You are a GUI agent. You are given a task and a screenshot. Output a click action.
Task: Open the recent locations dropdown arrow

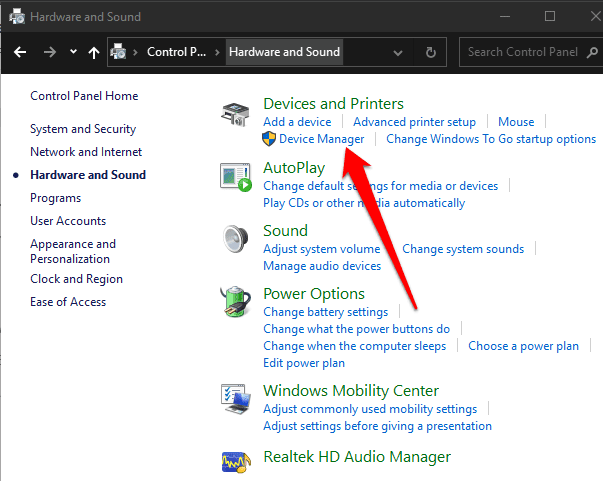click(74, 52)
